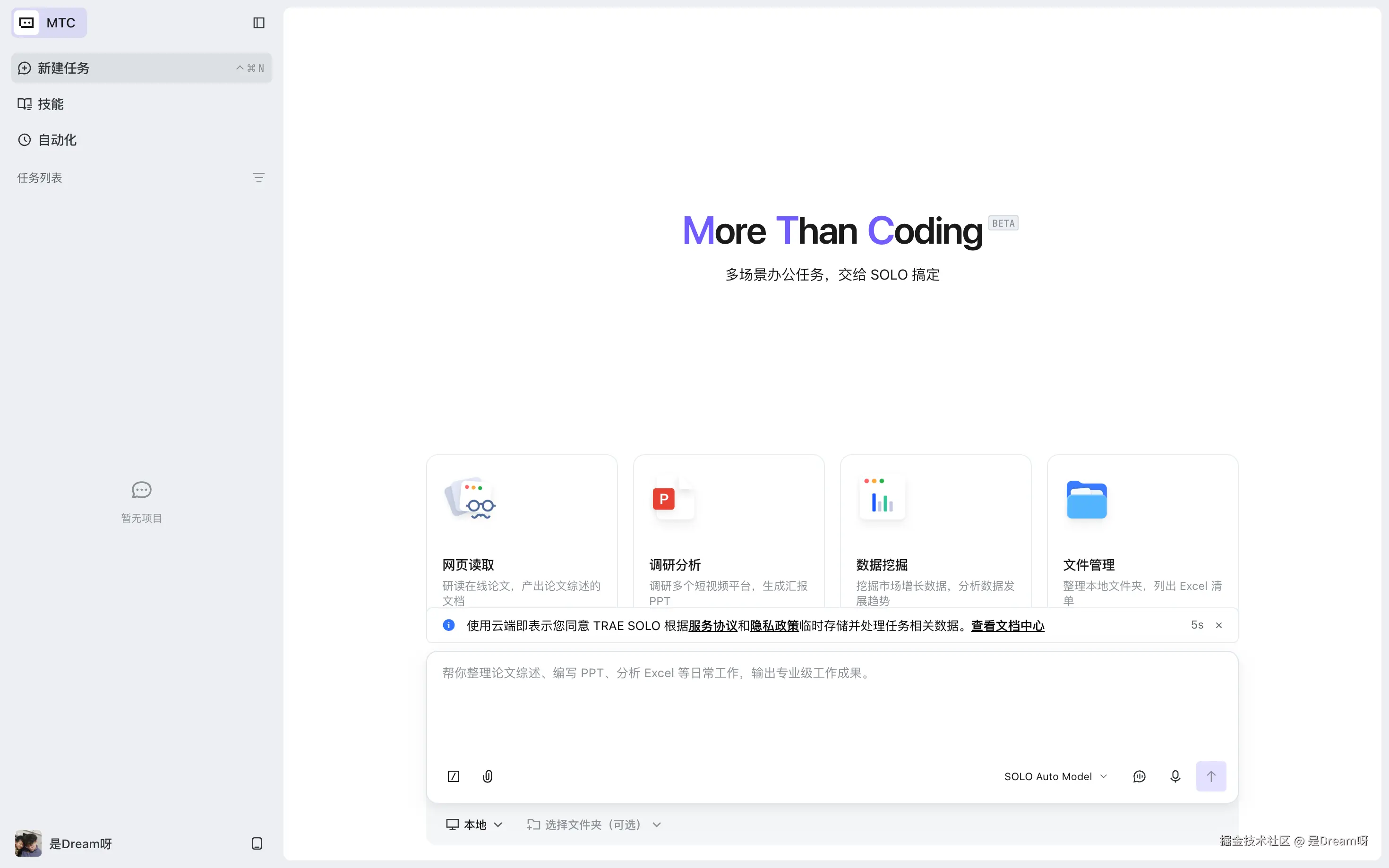Click the device icon next to the username
Viewport: 1389px width, 868px height.
(257, 843)
